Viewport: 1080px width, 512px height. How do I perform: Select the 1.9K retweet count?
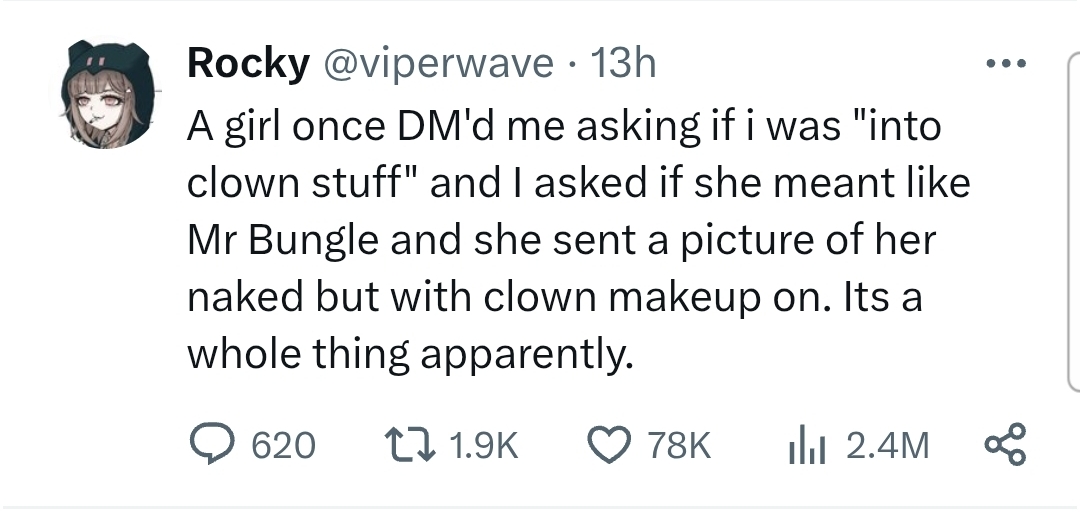click(x=483, y=445)
